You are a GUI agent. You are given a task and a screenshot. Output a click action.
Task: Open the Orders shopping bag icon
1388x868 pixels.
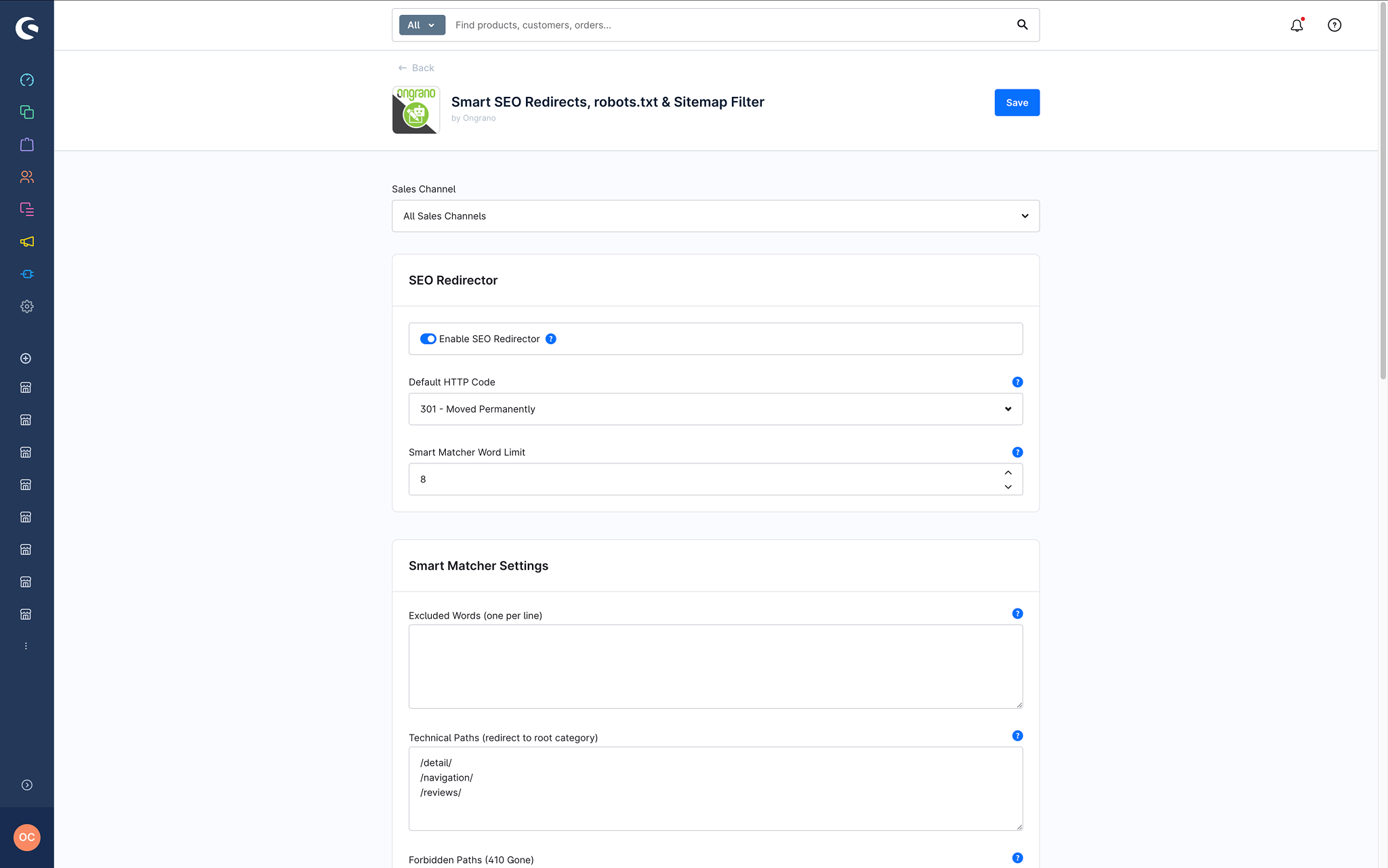(x=27, y=144)
